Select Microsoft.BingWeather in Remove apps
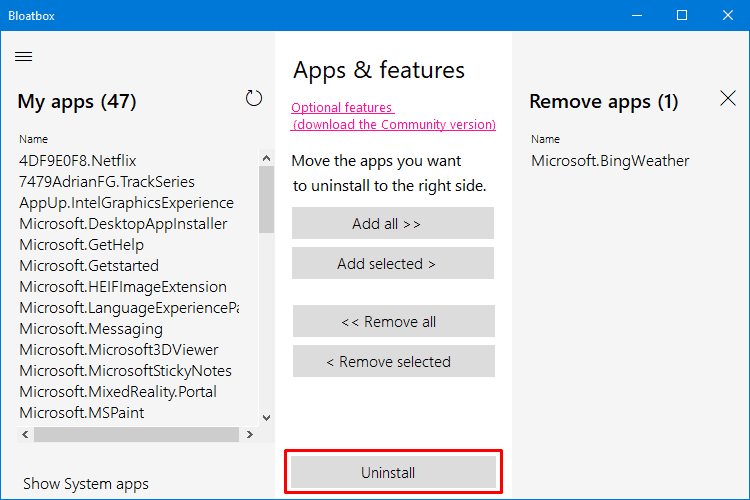The width and height of the screenshot is (750, 500). (610, 161)
